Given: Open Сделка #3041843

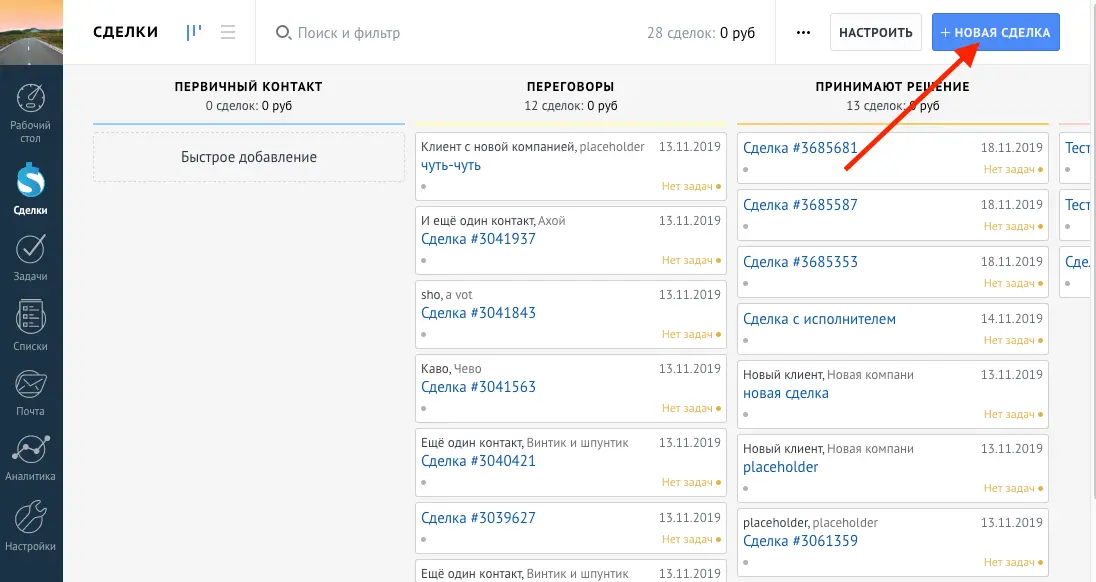Looking at the screenshot, I should tap(478, 313).
